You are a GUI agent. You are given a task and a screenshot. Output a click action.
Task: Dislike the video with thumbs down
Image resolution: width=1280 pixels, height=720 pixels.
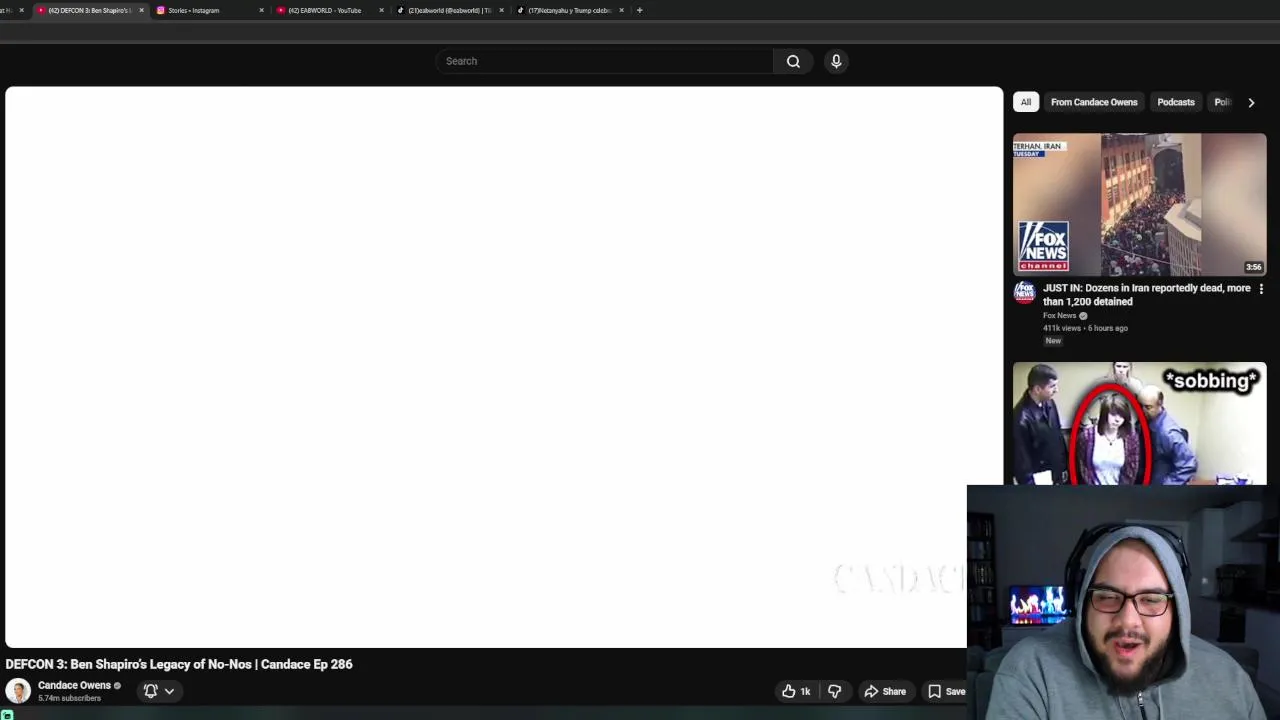(834, 691)
